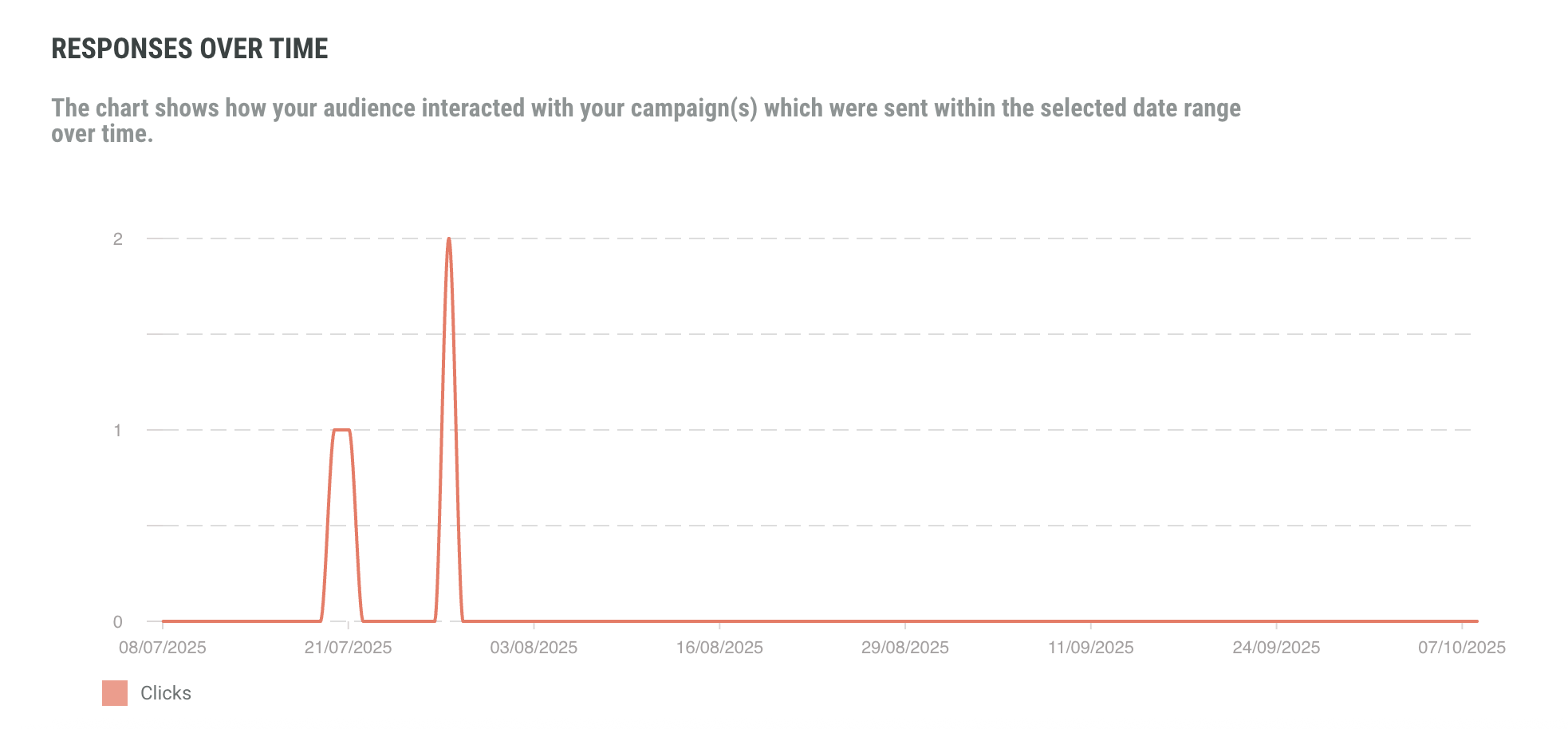Image resolution: width=1568 pixels, height=729 pixels.
Task: Click the line plateau at value 1
Action: [341, 430]
